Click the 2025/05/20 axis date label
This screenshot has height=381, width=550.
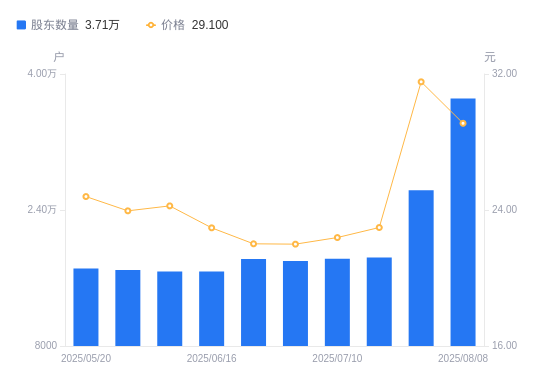click(86, 358)
